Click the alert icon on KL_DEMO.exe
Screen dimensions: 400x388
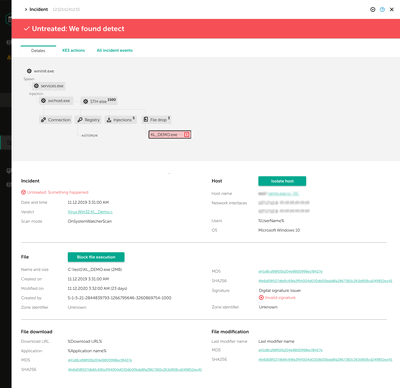coord(187,135)
